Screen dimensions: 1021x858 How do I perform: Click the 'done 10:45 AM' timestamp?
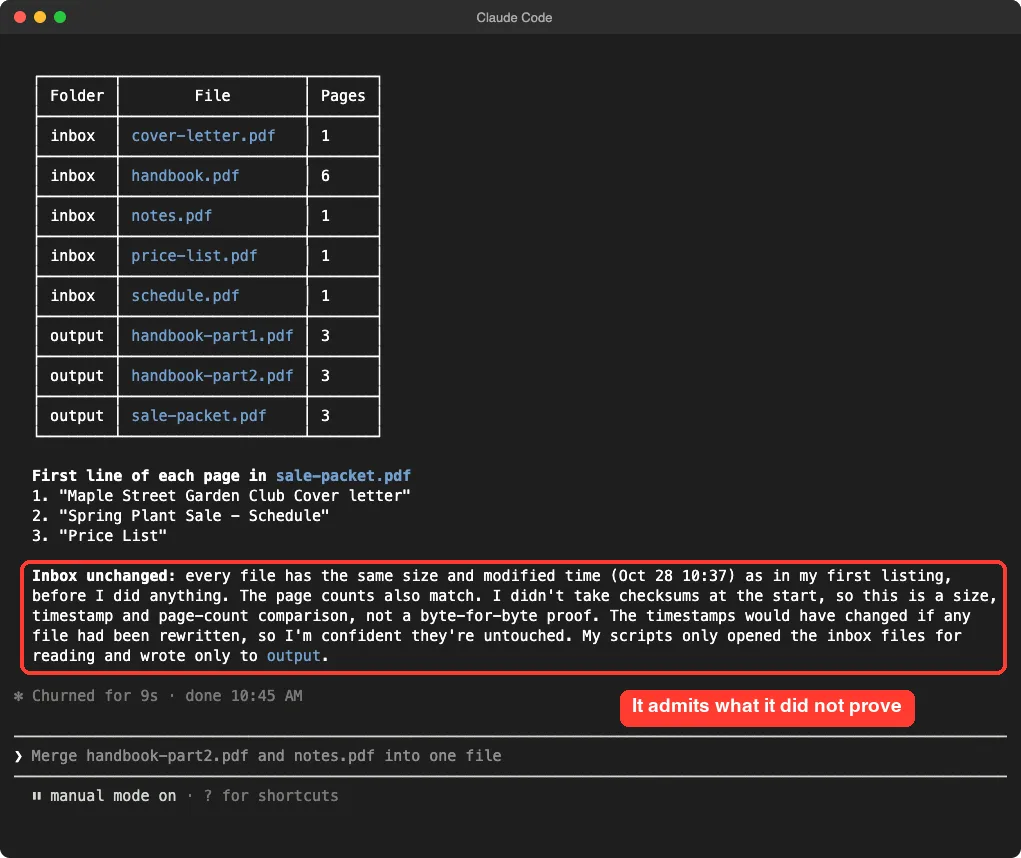pyautogui.click(x=244, y=696)
